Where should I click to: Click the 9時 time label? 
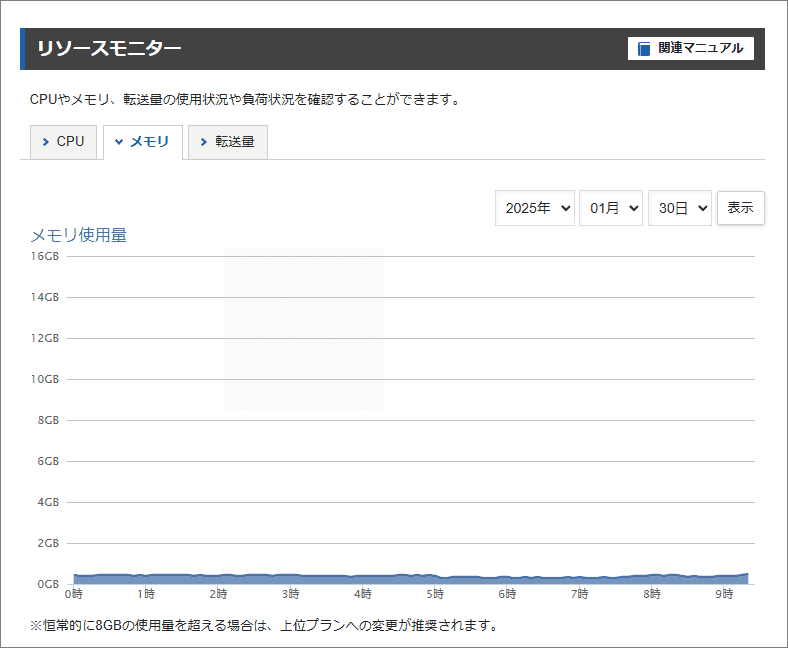pyautogui.click(x=724, y=594)
